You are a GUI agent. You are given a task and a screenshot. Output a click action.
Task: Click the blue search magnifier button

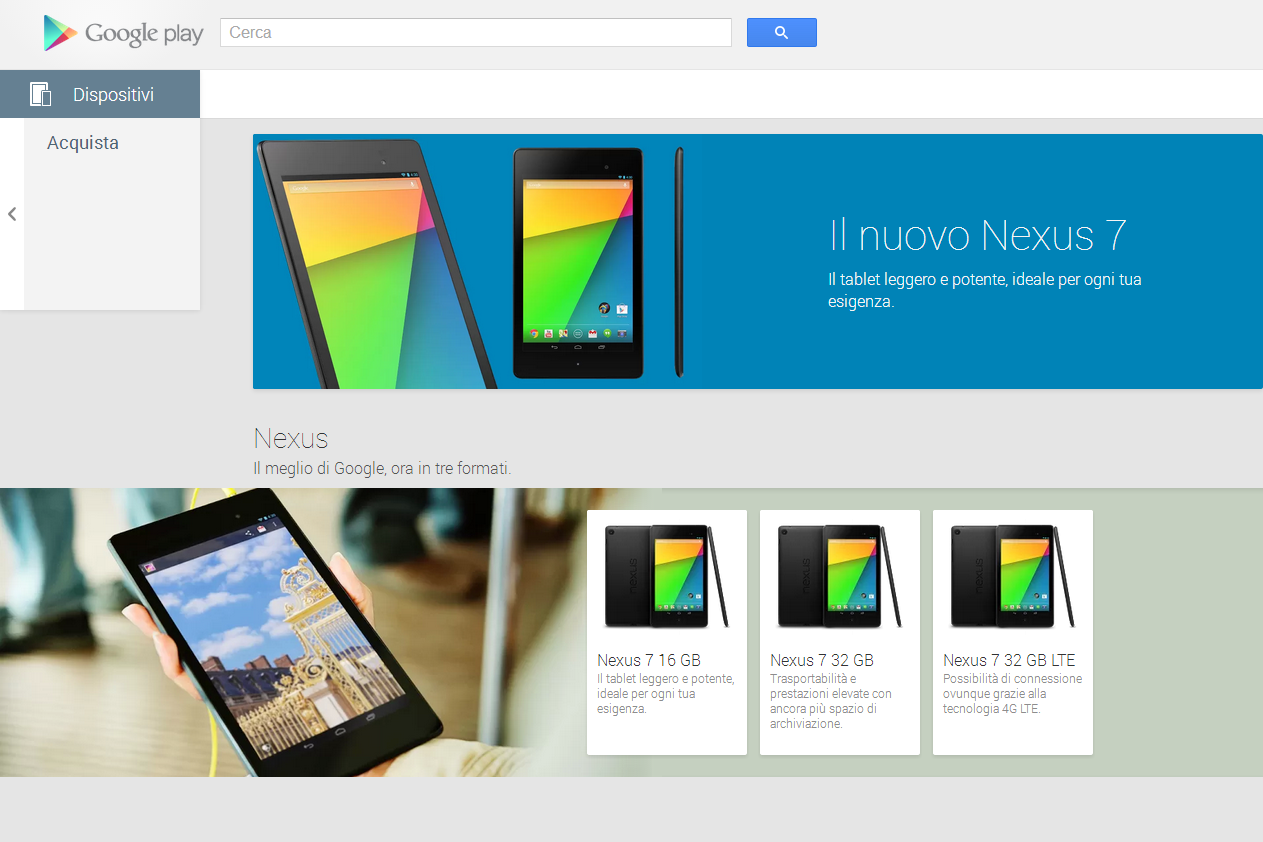pos(781,32)
